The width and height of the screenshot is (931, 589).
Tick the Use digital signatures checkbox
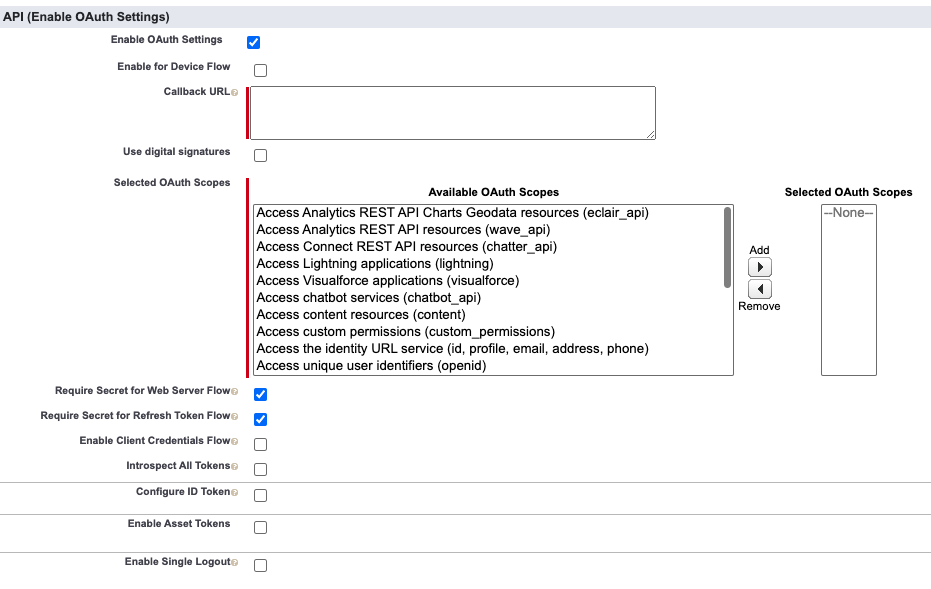click(x=261, y=156)
